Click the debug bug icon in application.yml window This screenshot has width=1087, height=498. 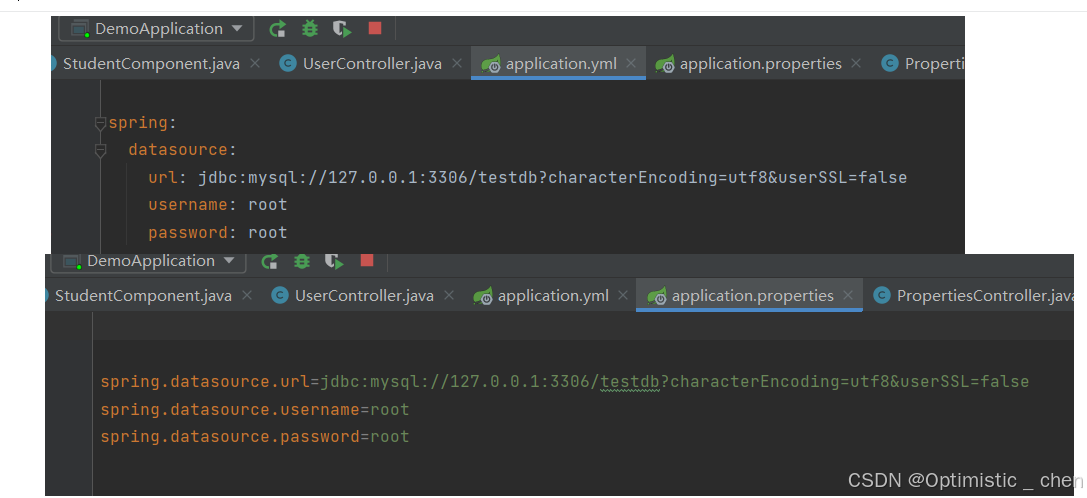[x=310, y=29]
